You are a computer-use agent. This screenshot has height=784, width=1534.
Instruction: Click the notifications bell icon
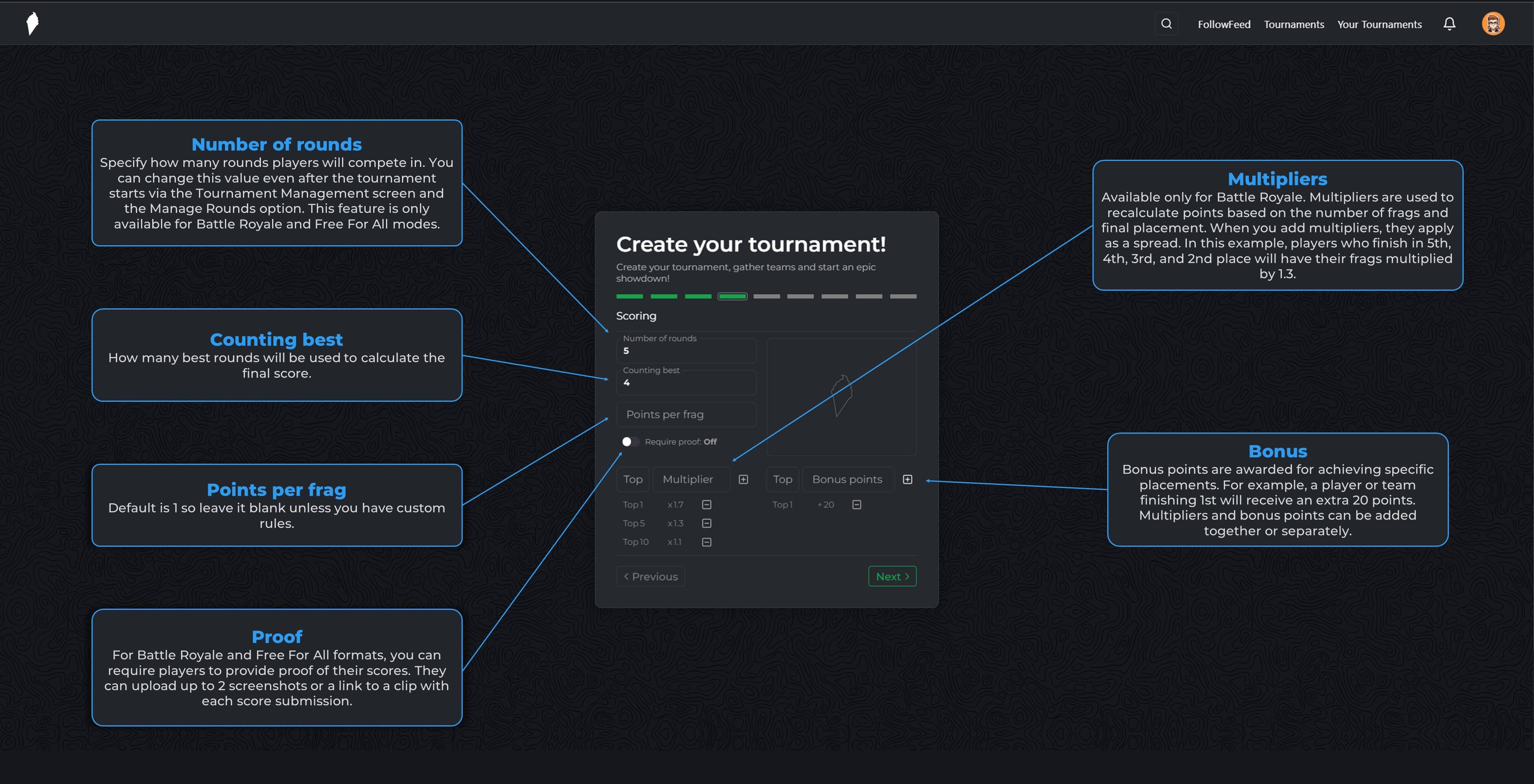point(1449,24)
